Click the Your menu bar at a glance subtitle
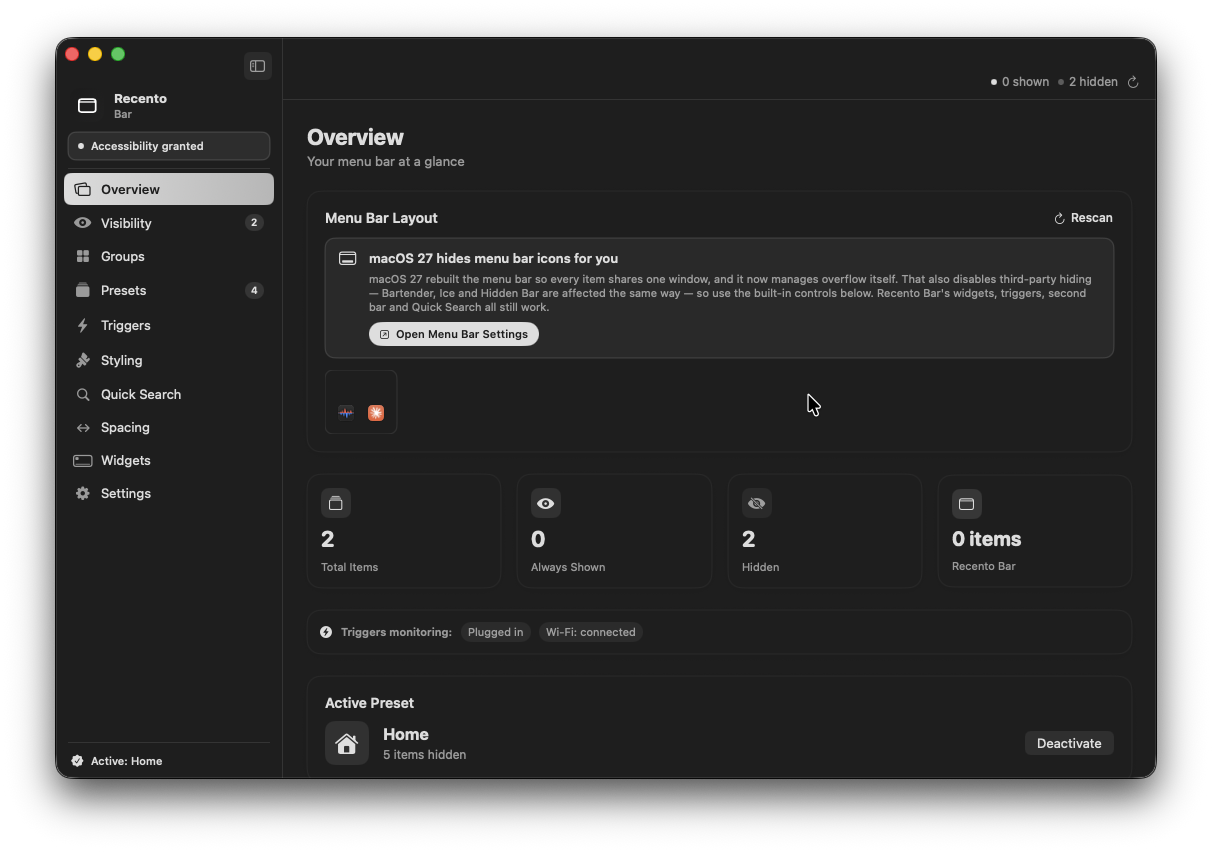 [x=386, y=161]
